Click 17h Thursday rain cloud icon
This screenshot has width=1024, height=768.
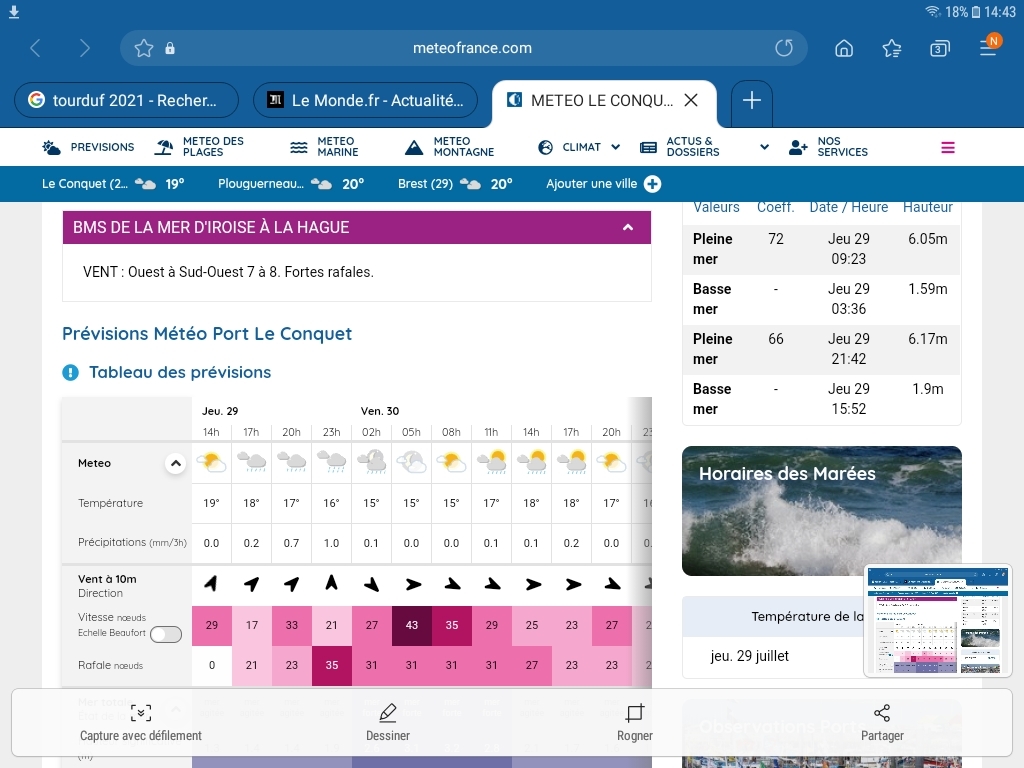[251, 462]
